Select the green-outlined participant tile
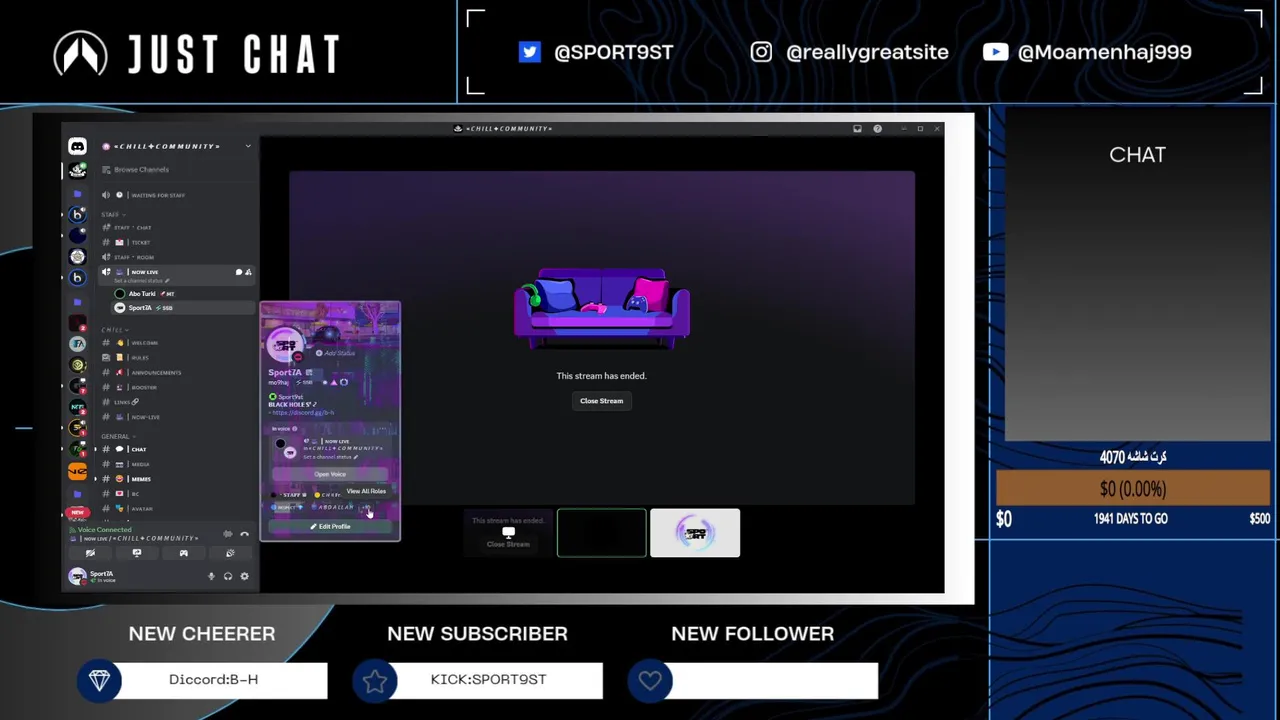The image size is (1280, 720). click(x=601, y=533)
